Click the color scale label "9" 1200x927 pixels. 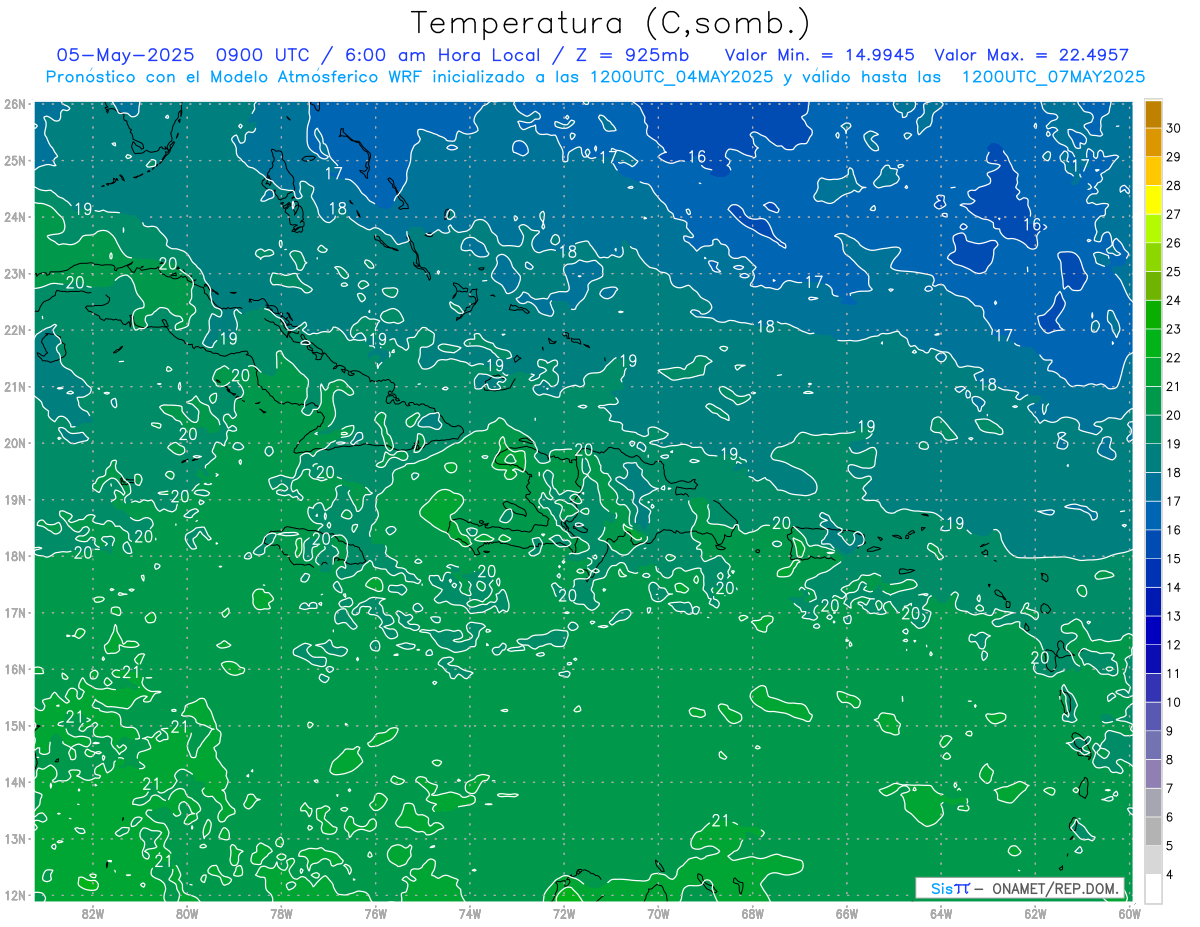[x=1171, y=731]
